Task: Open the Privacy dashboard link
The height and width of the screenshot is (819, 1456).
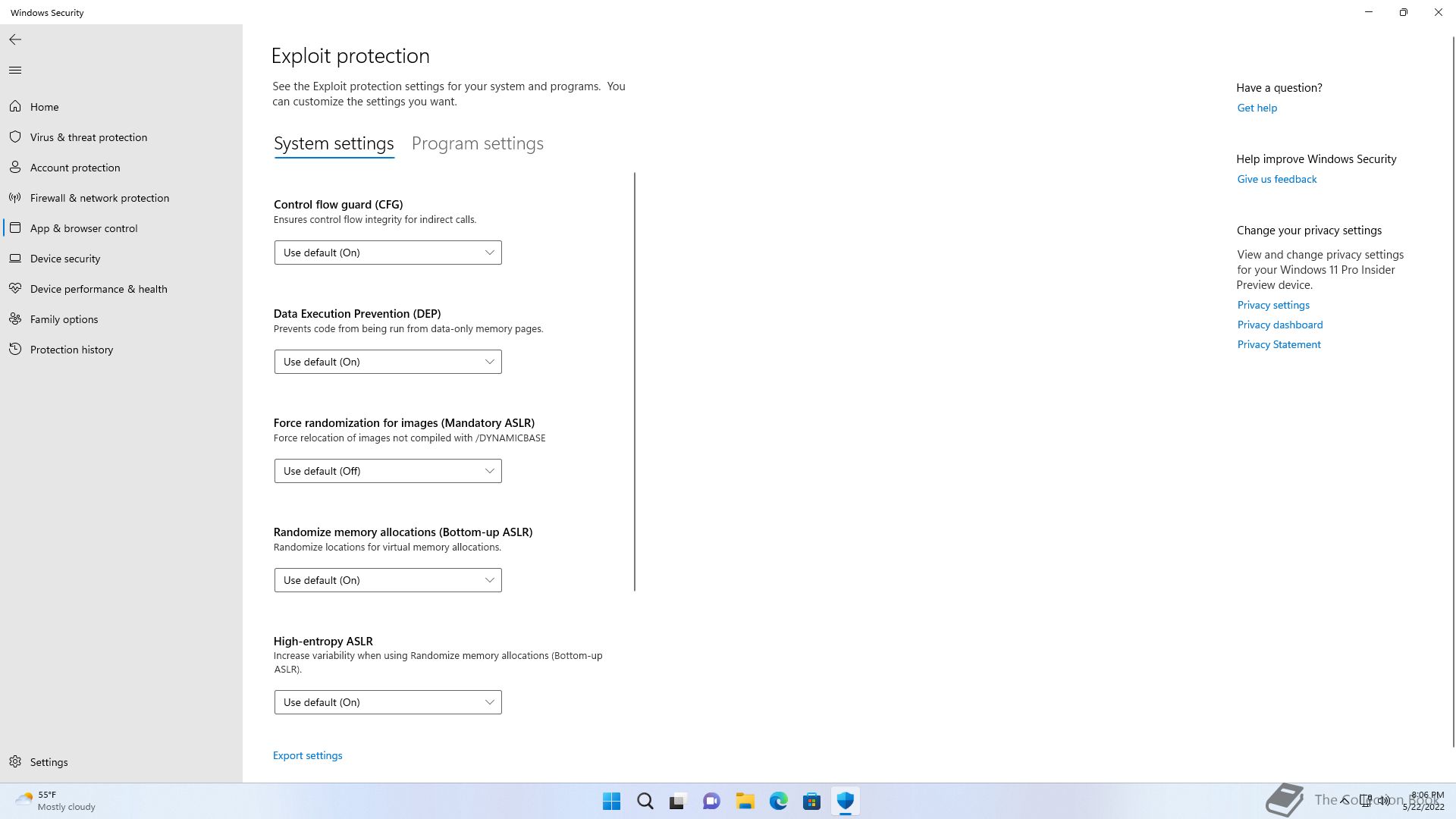Action: (x=1279, y=325)
